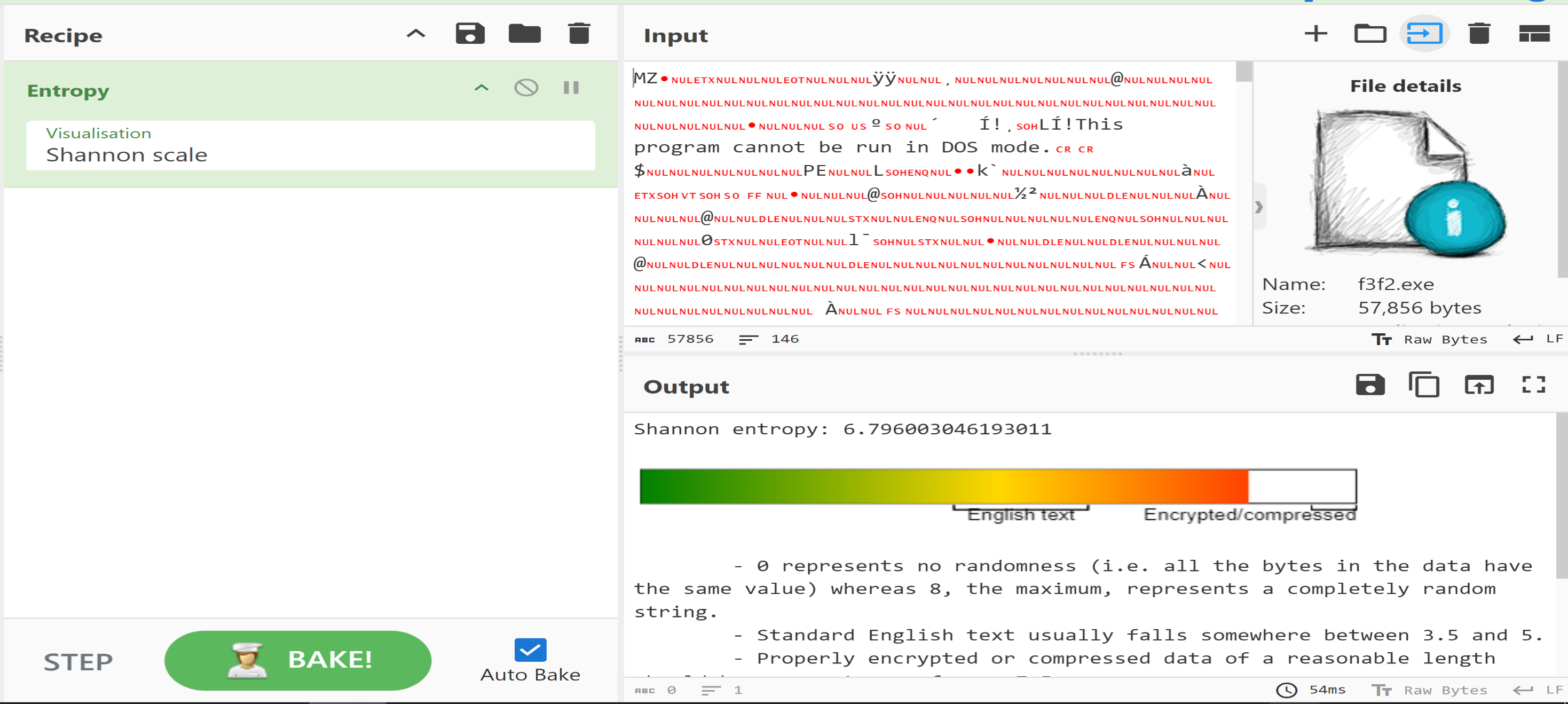The height and width of the screenshot is (704, 1568).
Task: Click the STEP button
Action: [78, 662]
